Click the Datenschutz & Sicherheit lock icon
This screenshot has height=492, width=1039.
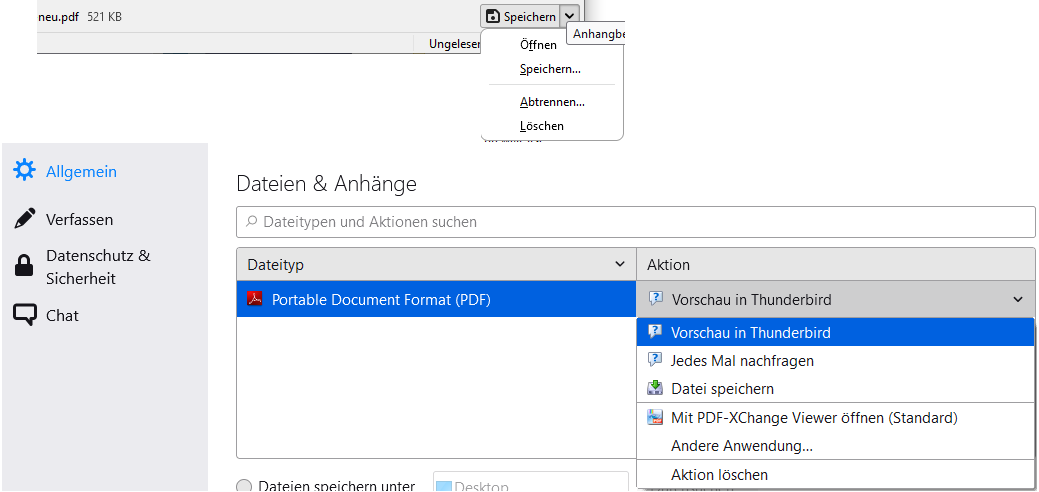pyautogui.click(x=23, y=266)
